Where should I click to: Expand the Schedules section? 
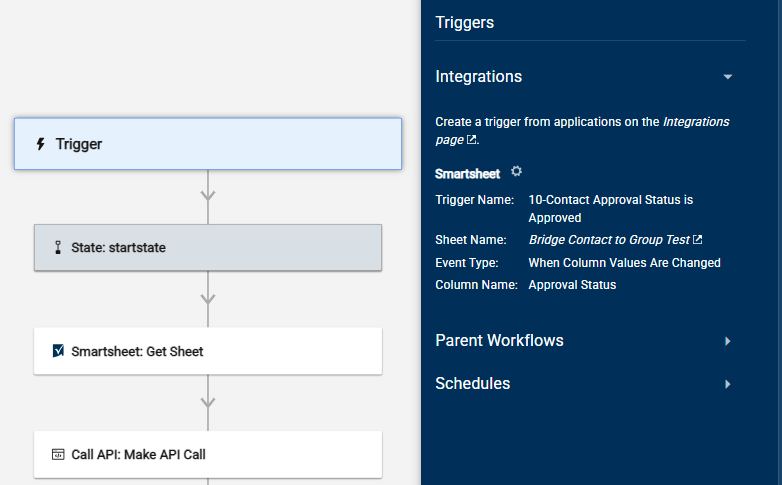[x=728, y=384]
